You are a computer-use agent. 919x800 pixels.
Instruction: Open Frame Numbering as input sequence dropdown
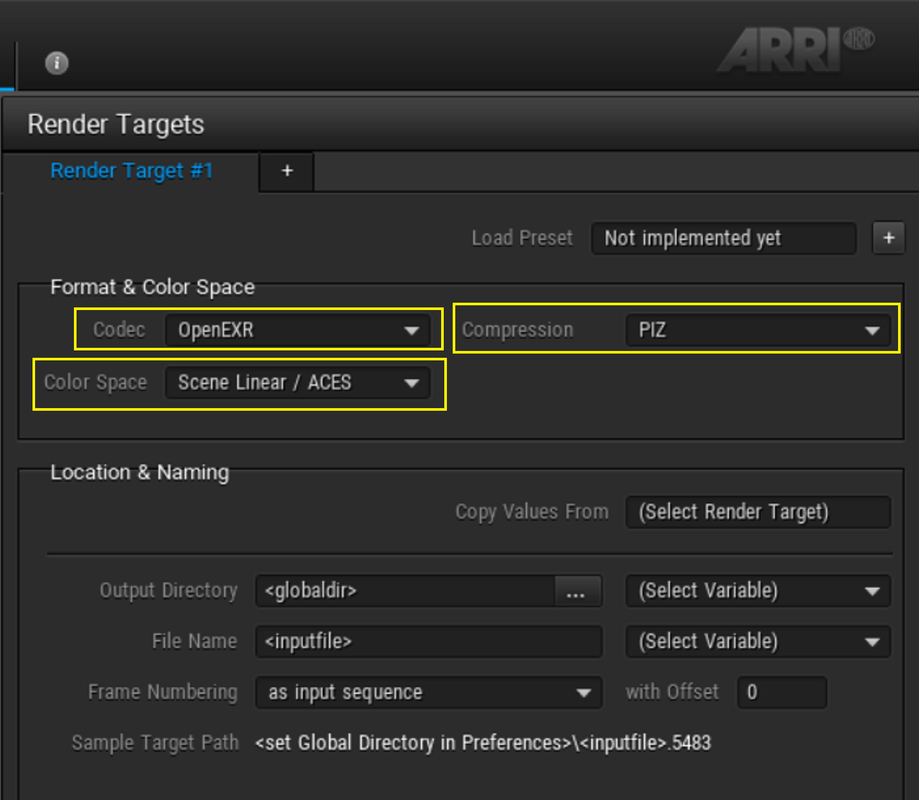click(429, 692)
